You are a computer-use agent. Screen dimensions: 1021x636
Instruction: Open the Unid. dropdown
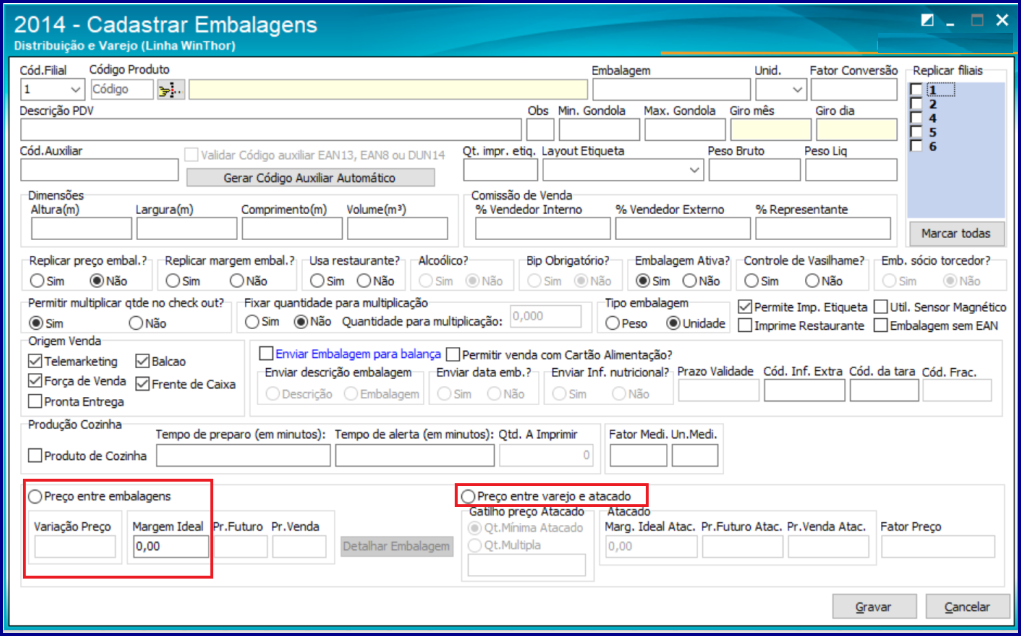[x=797, y=90]
